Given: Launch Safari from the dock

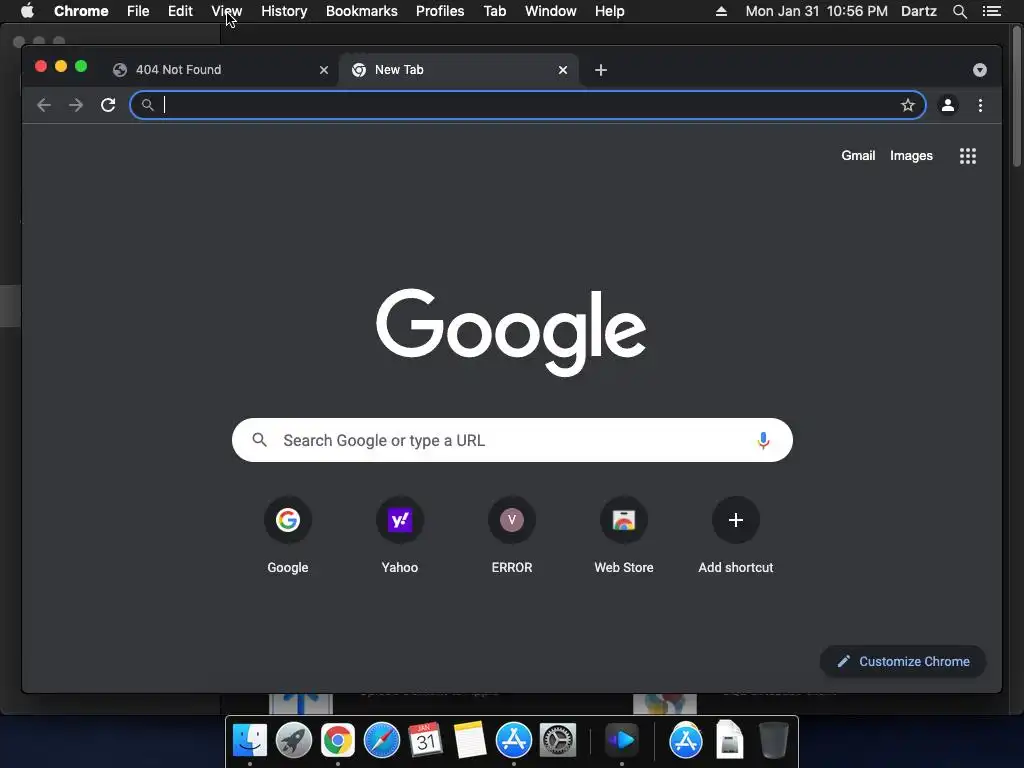Looking at the screenshot, I should [x=381, y=740].
